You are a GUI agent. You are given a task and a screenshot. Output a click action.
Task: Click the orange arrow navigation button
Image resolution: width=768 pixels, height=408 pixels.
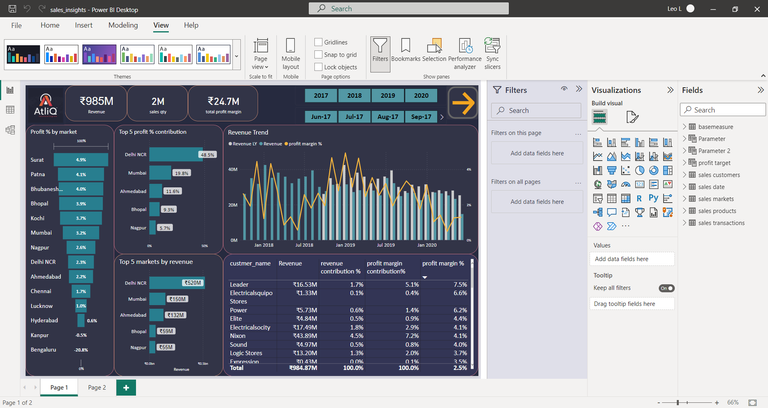[462, 100]
